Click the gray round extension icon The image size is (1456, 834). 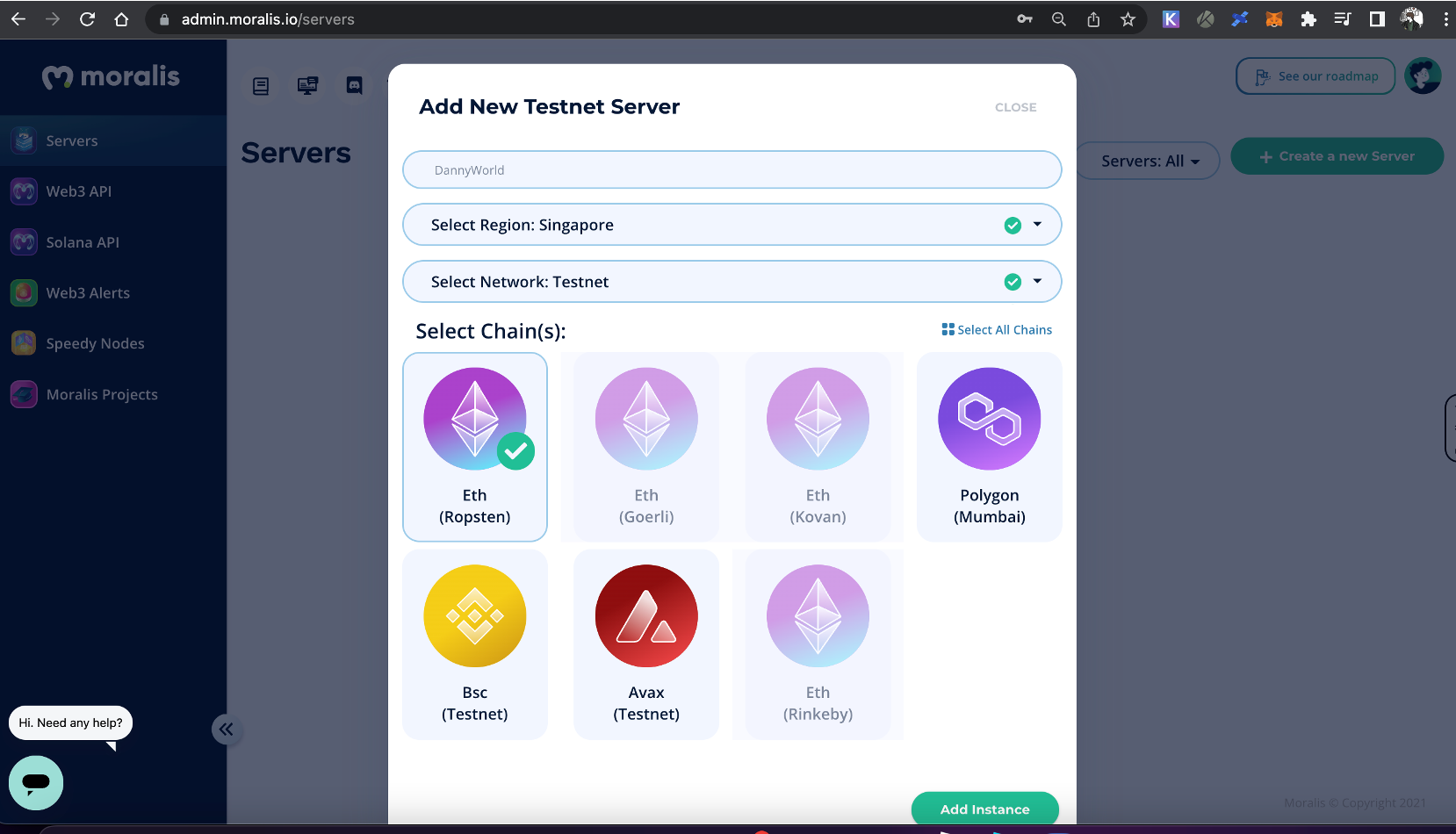click(1205, 18)
